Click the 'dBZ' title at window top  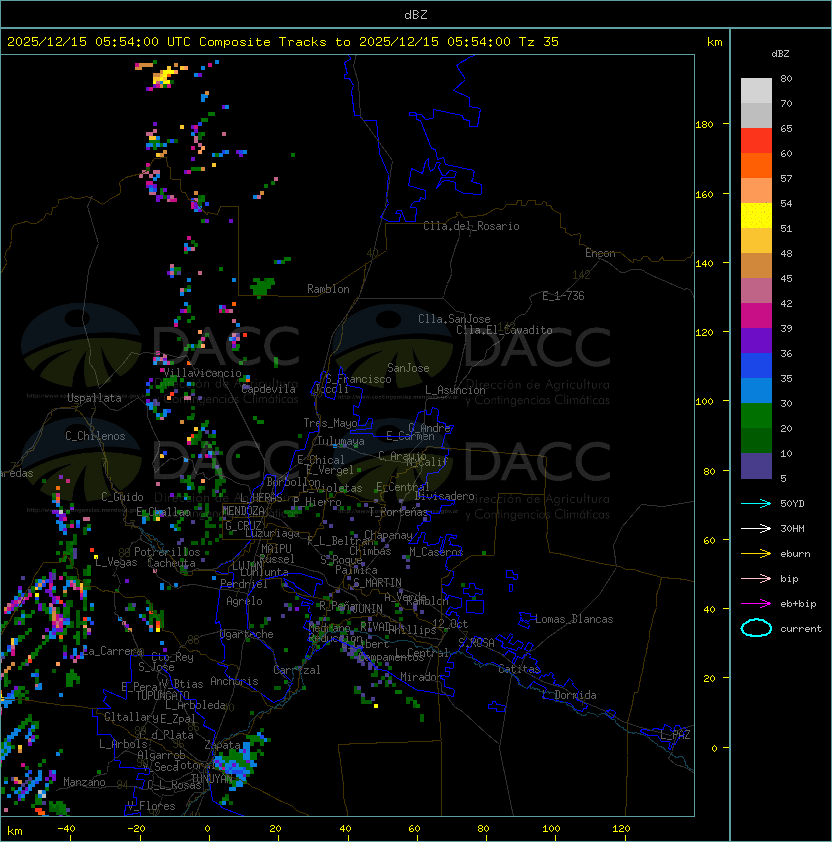tap(416, 15)
